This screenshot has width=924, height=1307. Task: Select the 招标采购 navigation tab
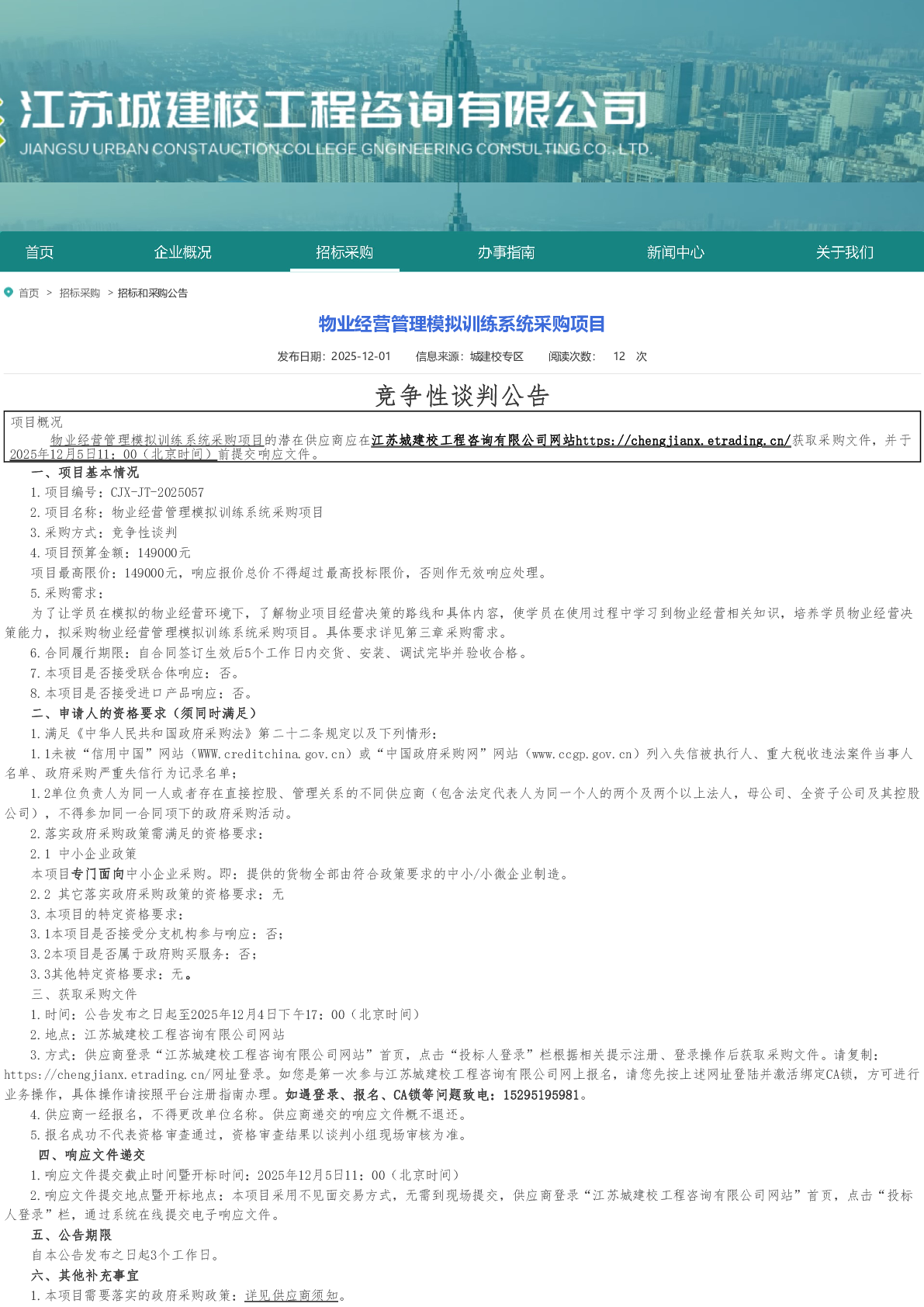344,252
